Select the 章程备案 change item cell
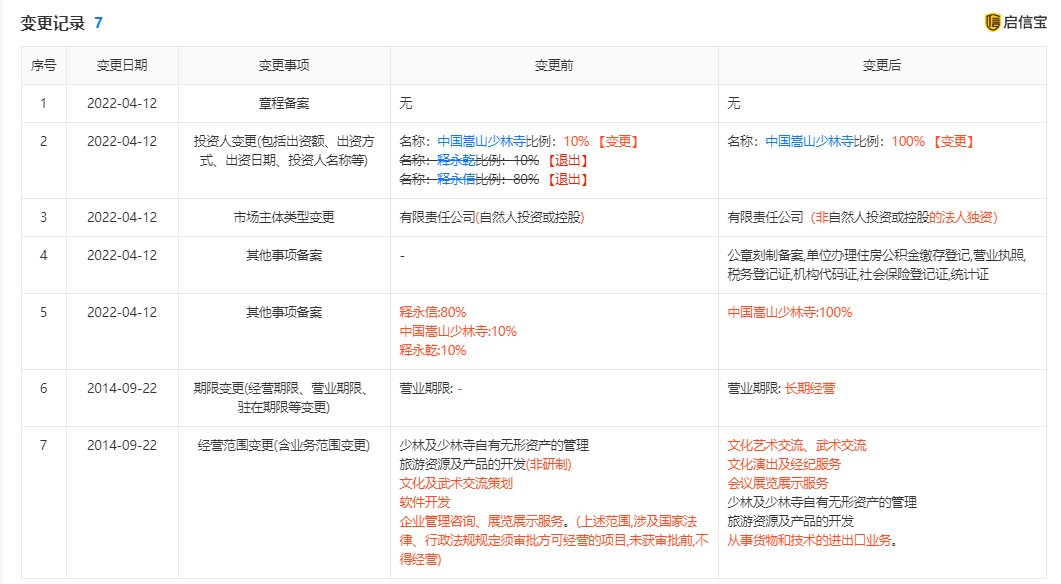This screenshot has height=584, width=1061. 284,104
